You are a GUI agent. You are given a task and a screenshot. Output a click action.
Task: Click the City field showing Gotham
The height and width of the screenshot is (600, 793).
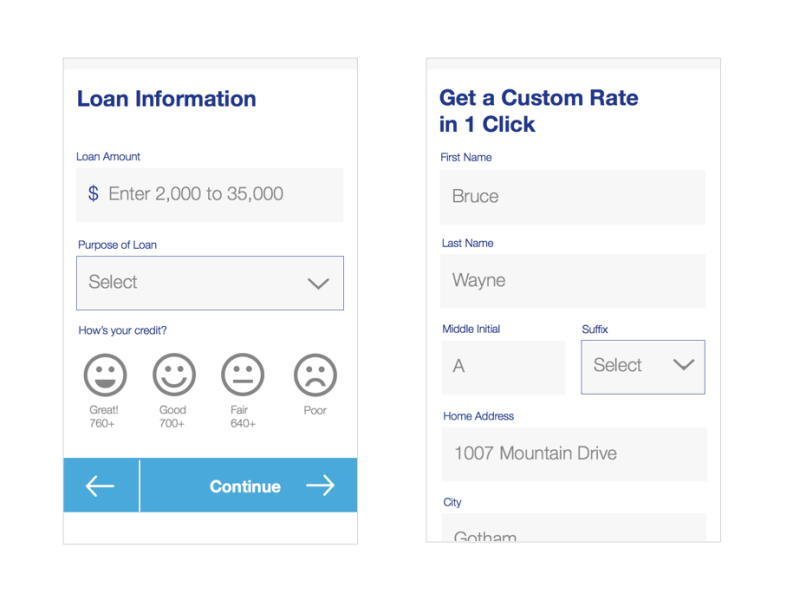574,528
